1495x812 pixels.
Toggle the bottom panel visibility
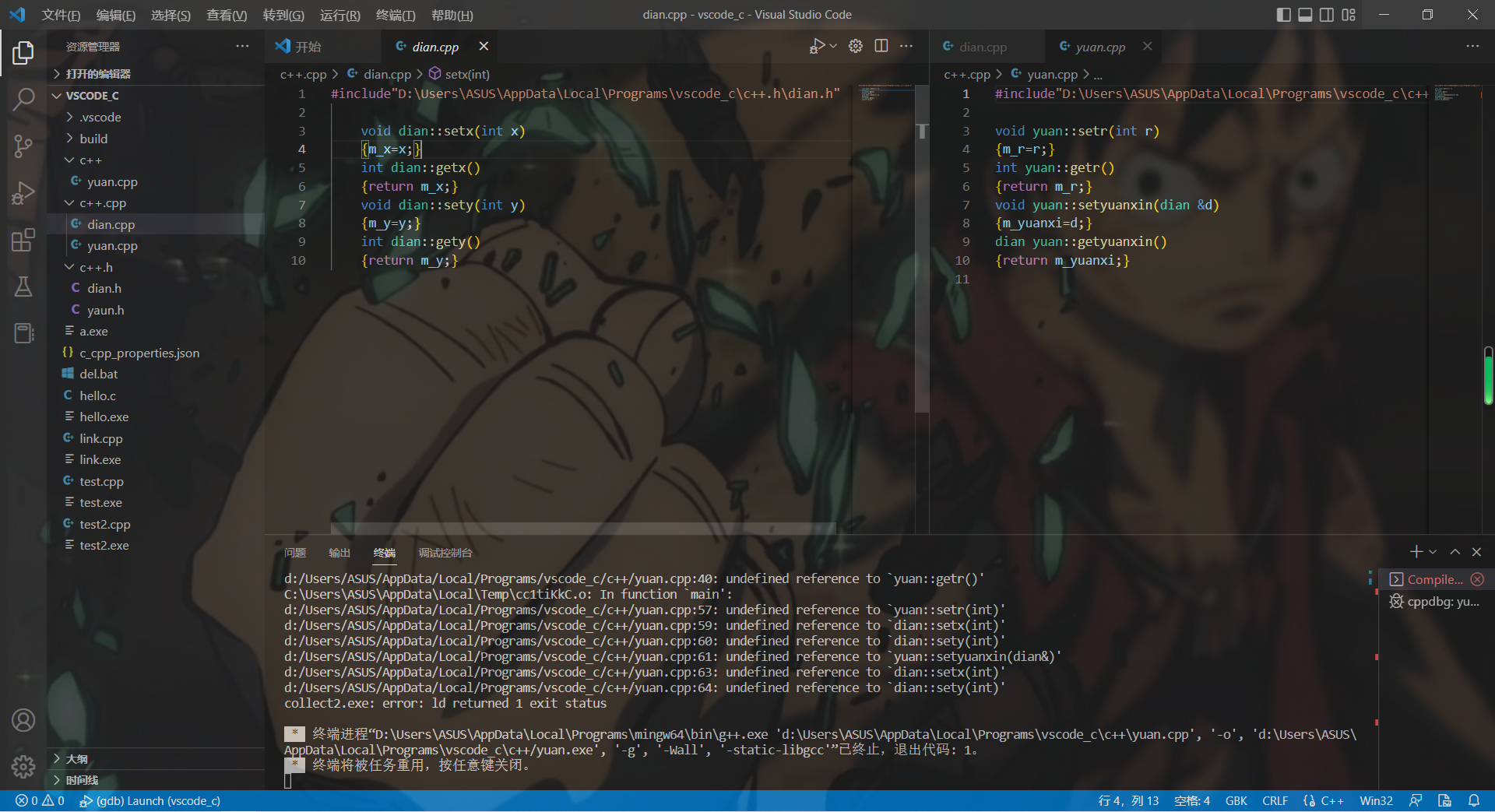(x=1305, y=15)
